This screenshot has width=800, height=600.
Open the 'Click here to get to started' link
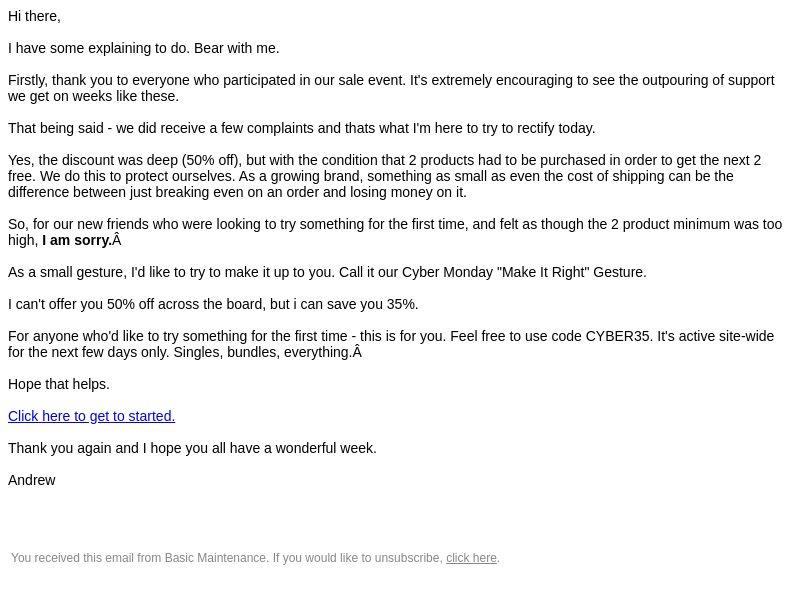[91, 416]
